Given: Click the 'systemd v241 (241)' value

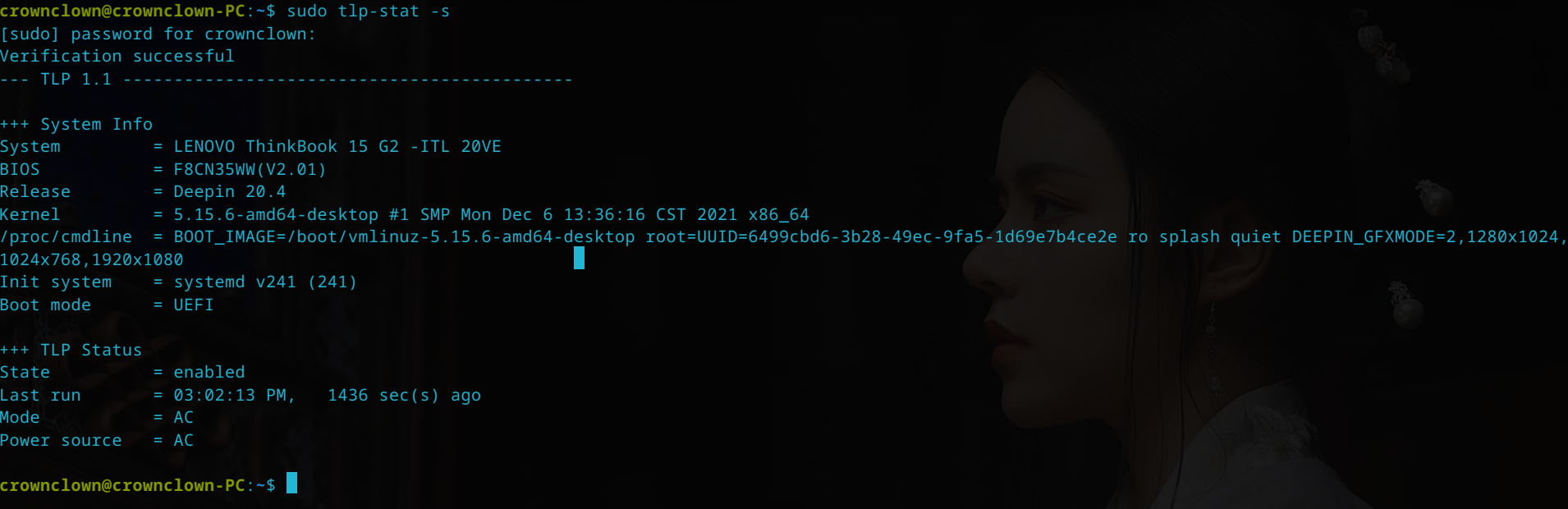Looking at the screenshot, I should (x=265, y=282).
